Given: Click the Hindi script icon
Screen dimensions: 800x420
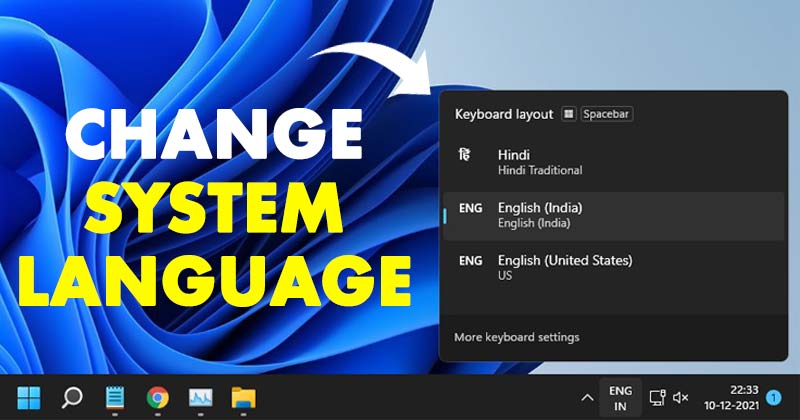Looking at the screenshot, I should pos(464,155).
